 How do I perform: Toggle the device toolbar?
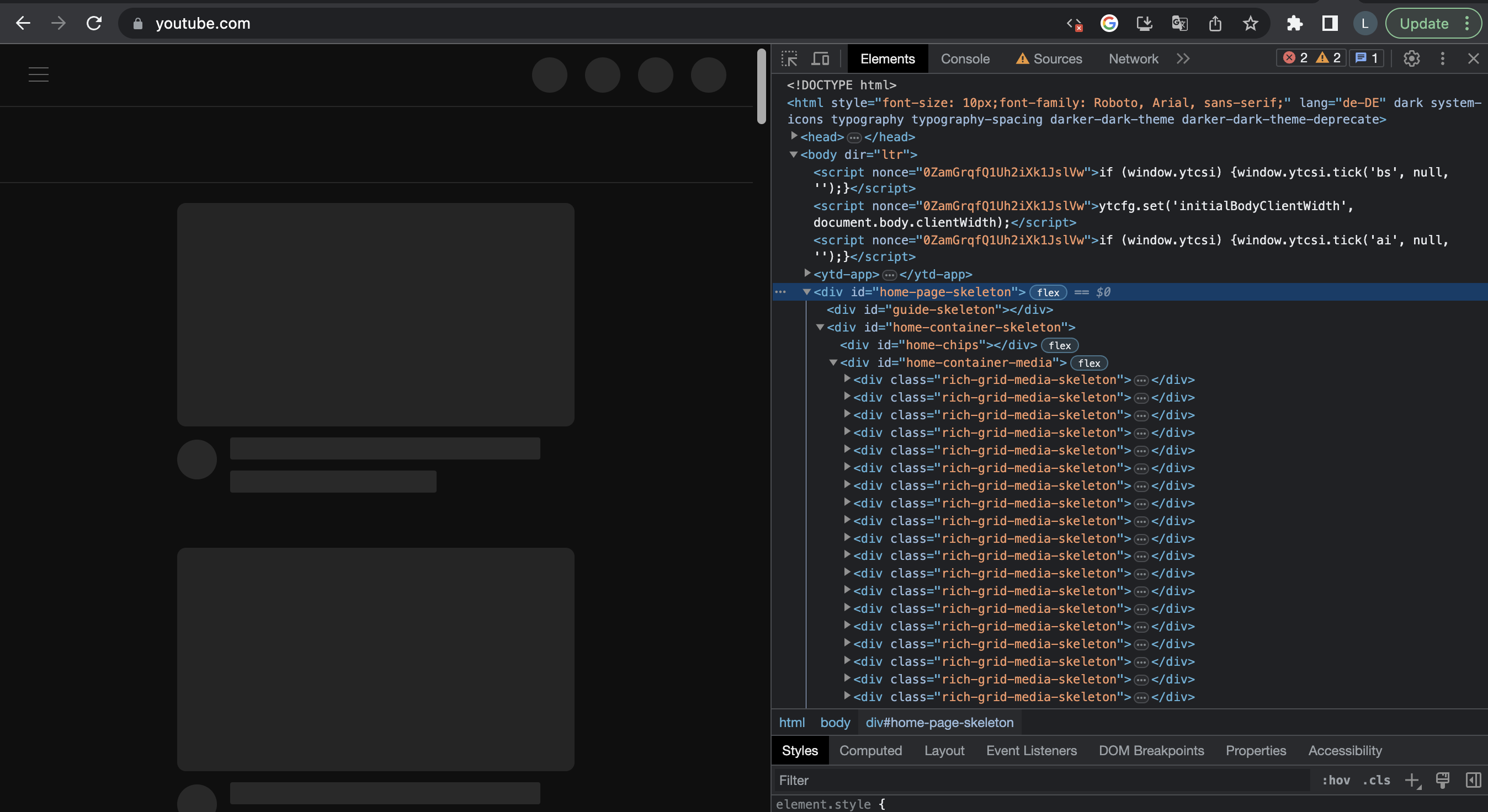[x=821, y=58]
